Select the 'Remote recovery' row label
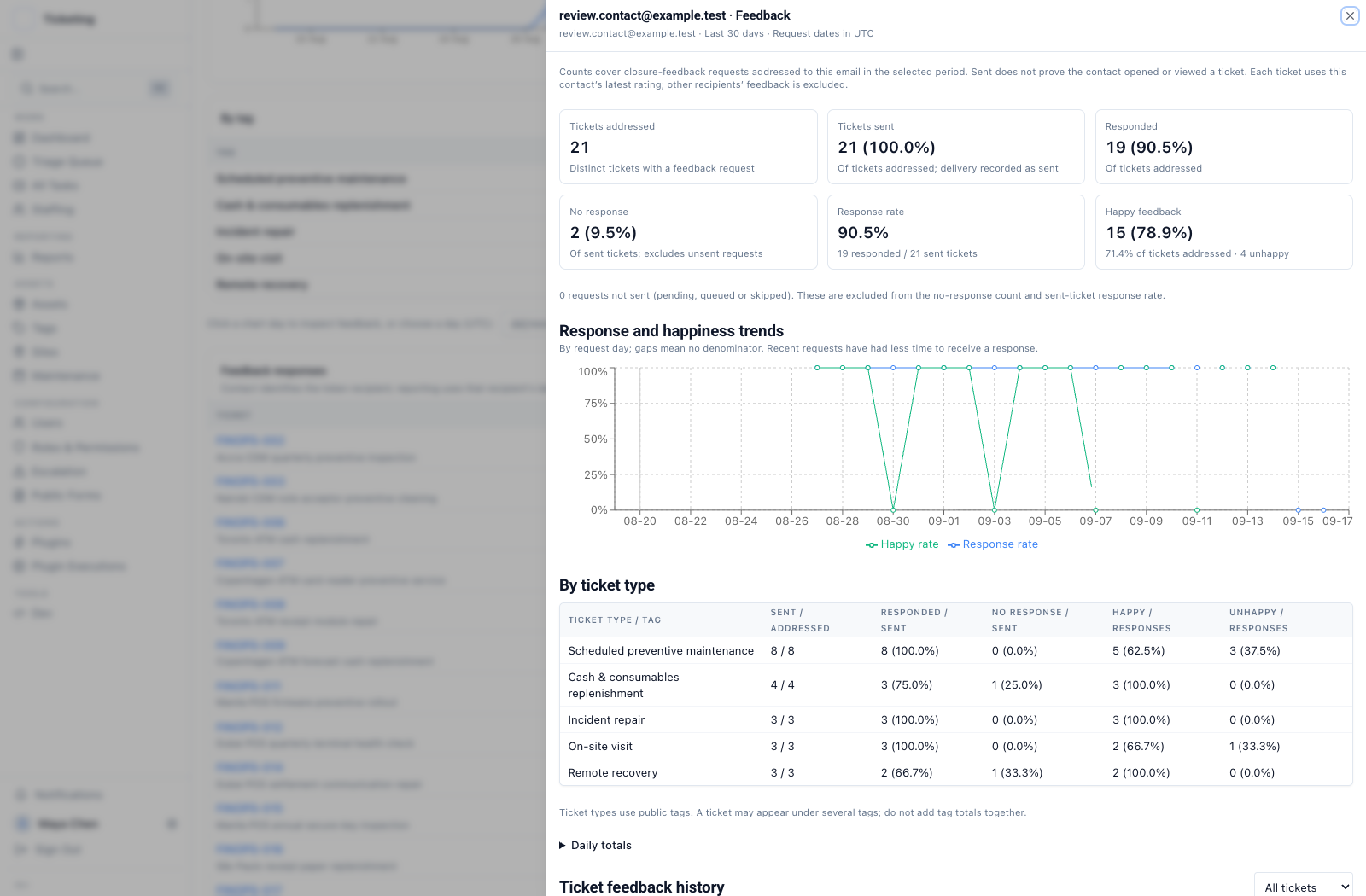The height and width of the screenshot is (896, 1366). [613, 773]
